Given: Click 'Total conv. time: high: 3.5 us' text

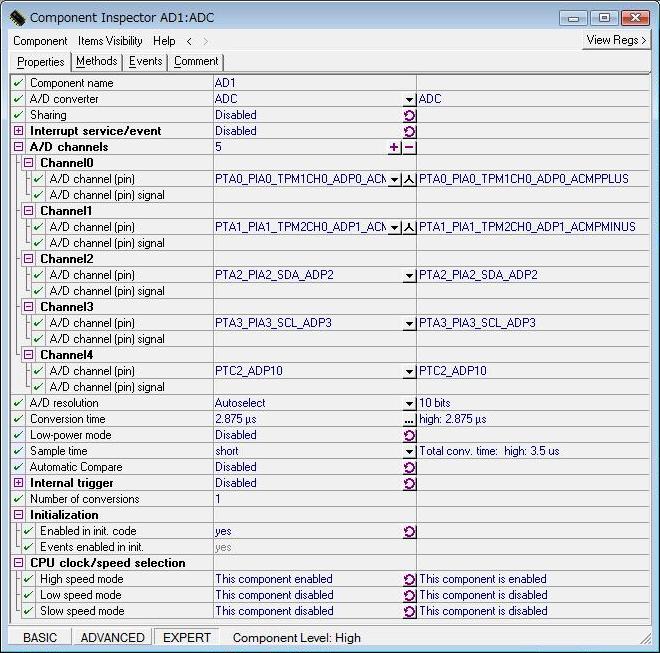Looking at the screenshot, I should pyautogui.click(x=489, y=451).
